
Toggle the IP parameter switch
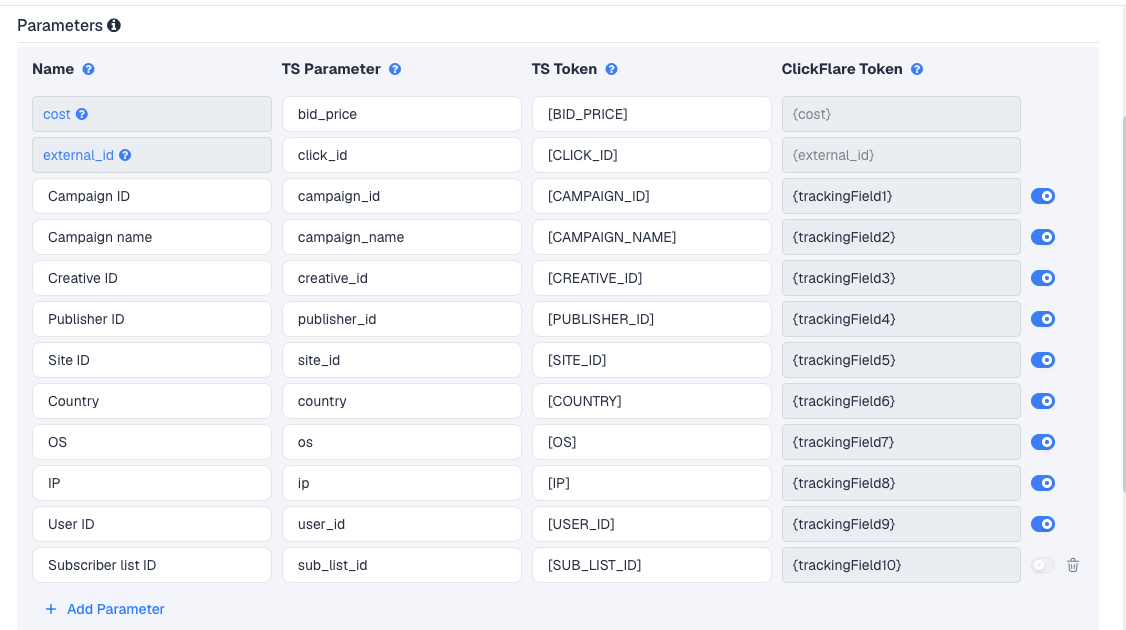(1043, 483)
